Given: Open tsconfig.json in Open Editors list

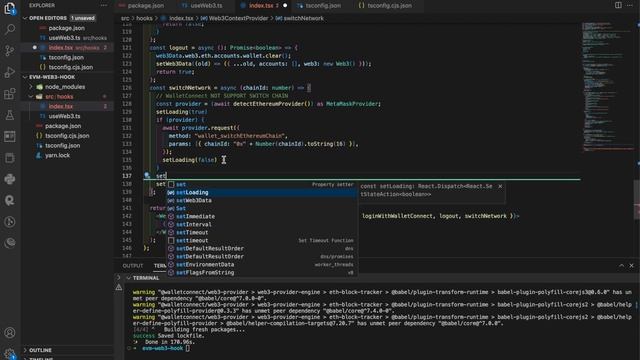Looking at the screenshot, I should coord(66,57).
